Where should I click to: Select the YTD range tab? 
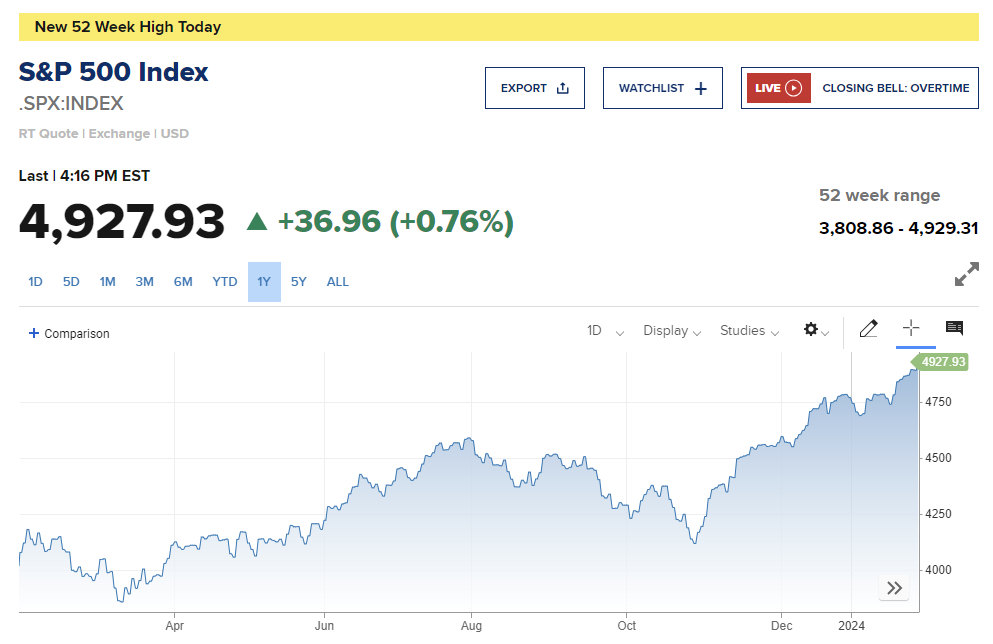click(225, 282)
